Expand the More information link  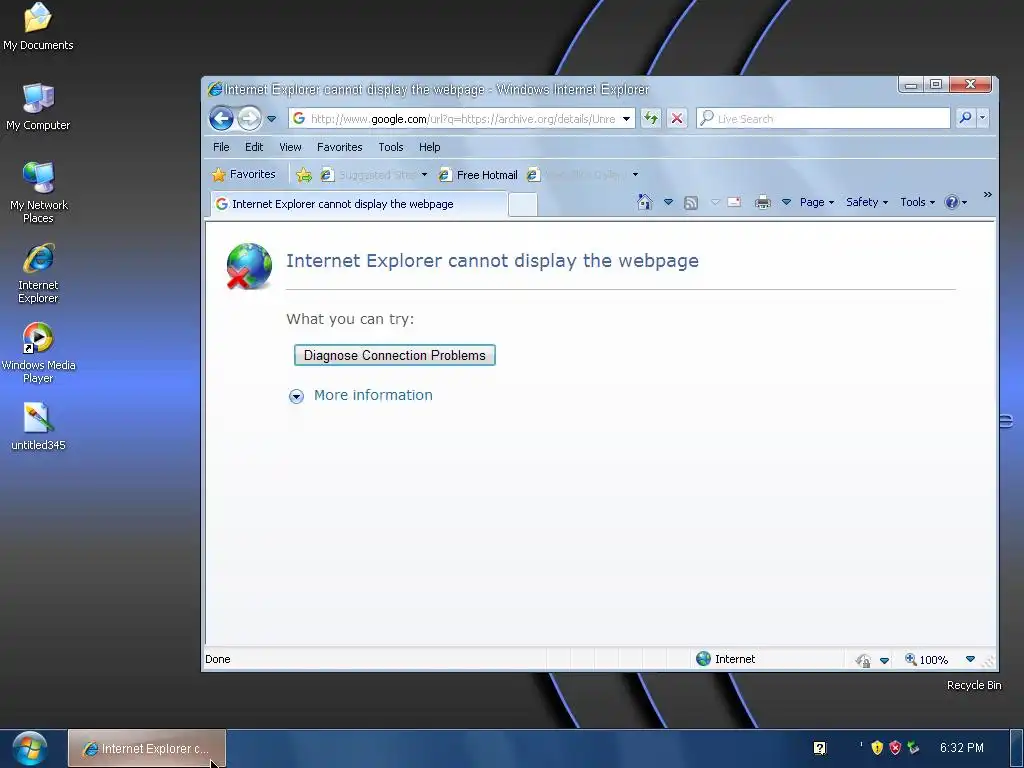pos(373,395)
